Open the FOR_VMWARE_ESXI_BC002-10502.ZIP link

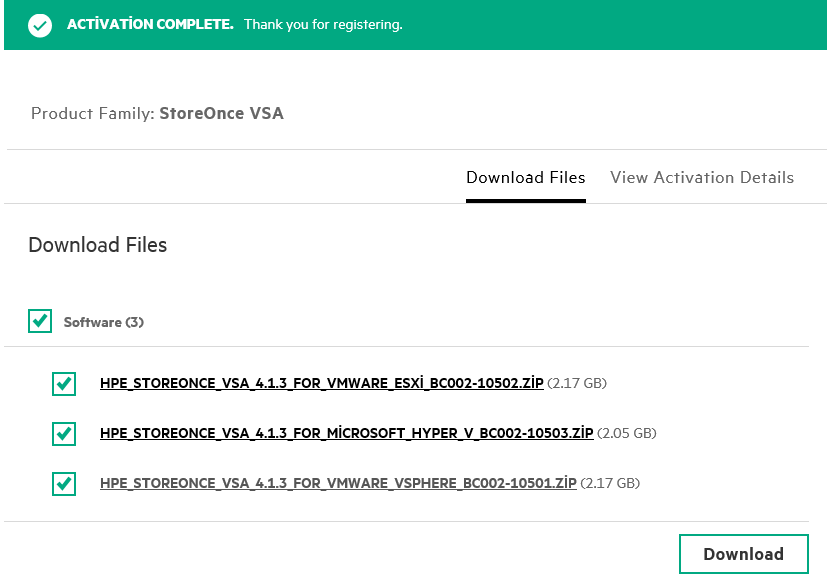tap(322, 383)
